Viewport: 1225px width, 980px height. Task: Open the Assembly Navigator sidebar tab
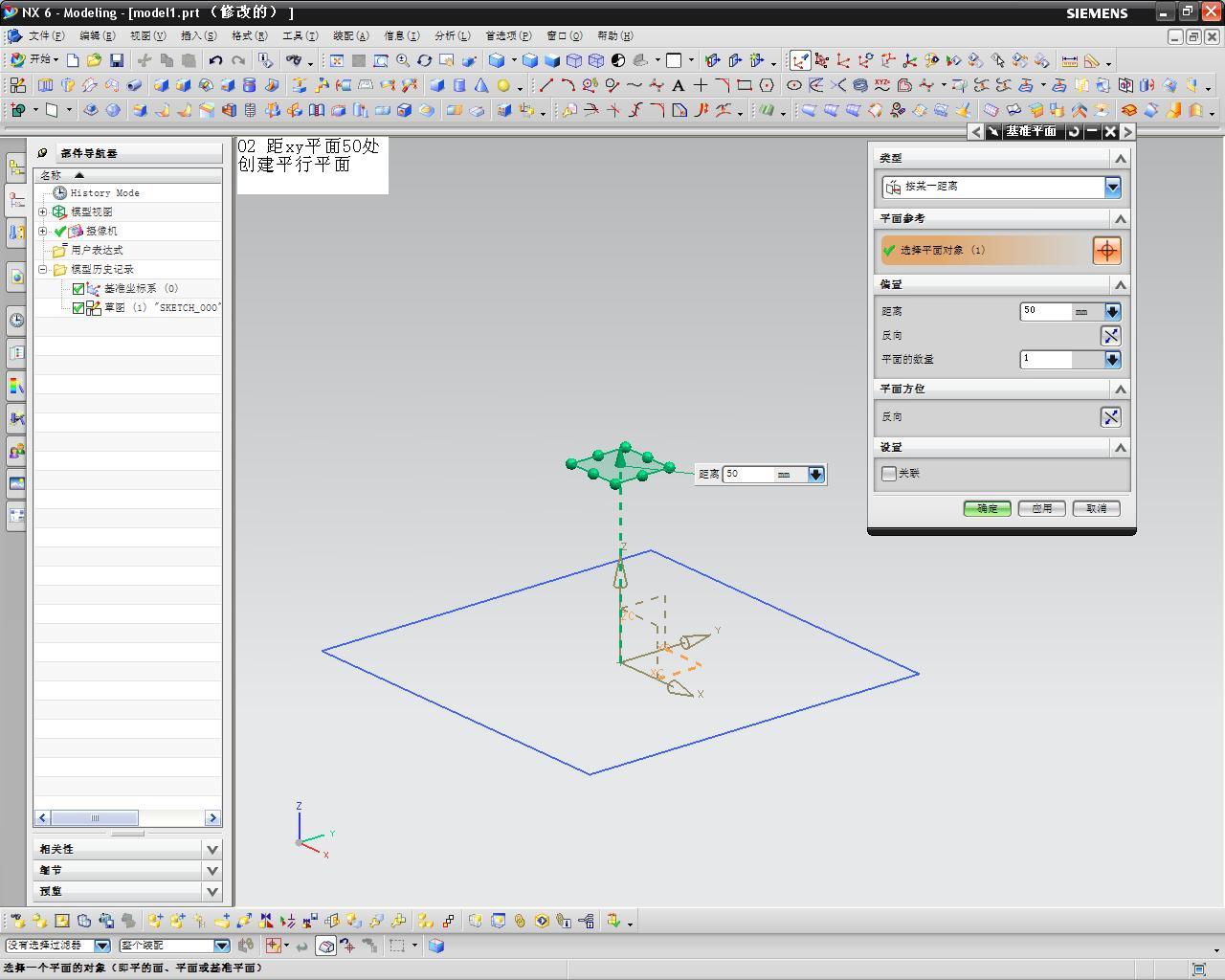click(16, 167)
